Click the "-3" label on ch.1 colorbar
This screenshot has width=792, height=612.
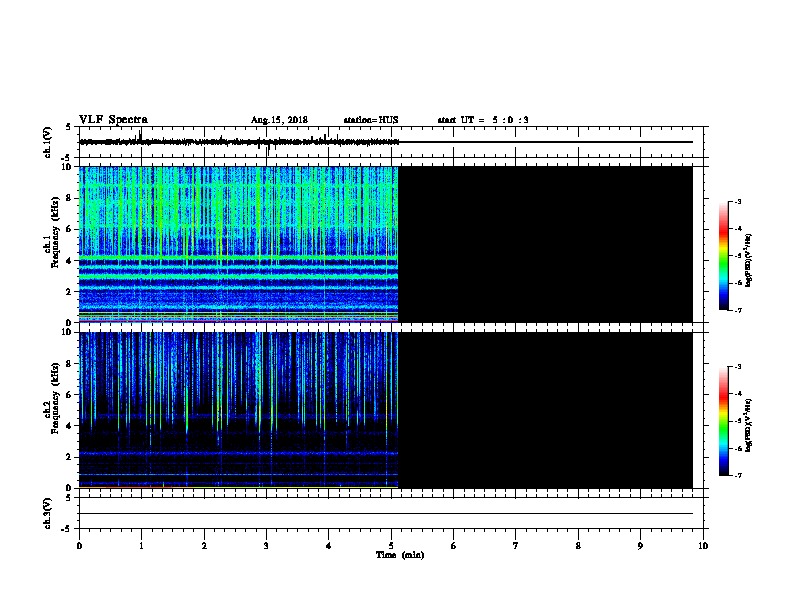point(737,201)
